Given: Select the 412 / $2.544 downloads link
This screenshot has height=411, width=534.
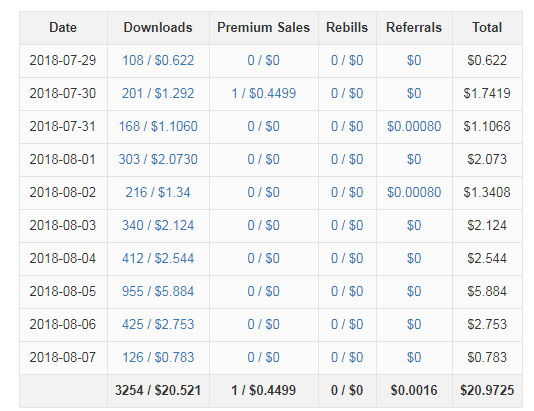Looking at the screenshot, I should coord(158,258).
